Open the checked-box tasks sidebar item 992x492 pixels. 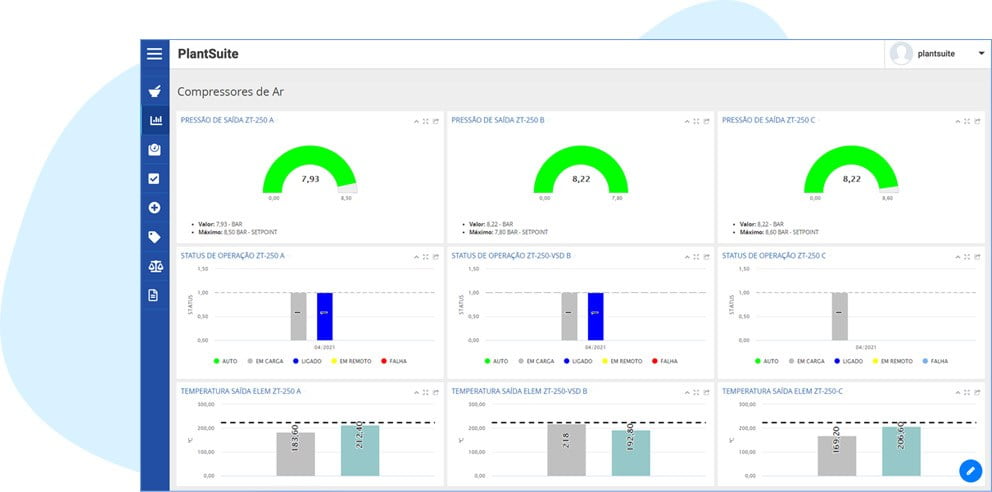154,179
